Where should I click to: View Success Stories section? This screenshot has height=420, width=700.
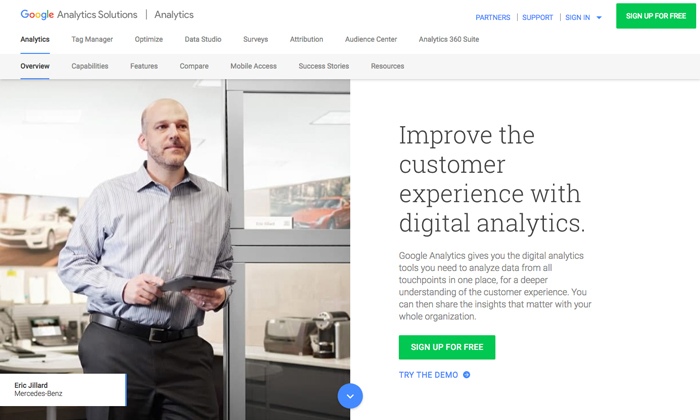click(324, 66)
